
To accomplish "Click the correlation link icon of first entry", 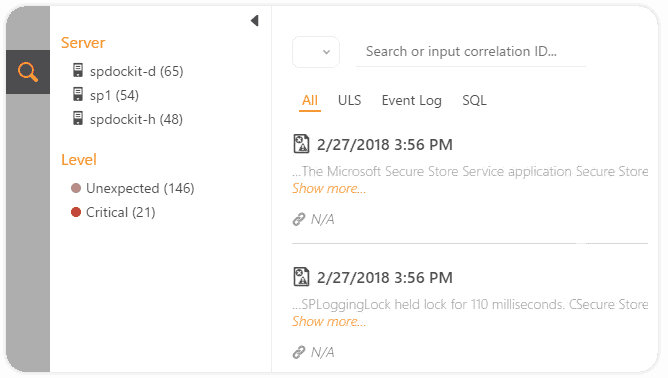I will pos(299,219).
